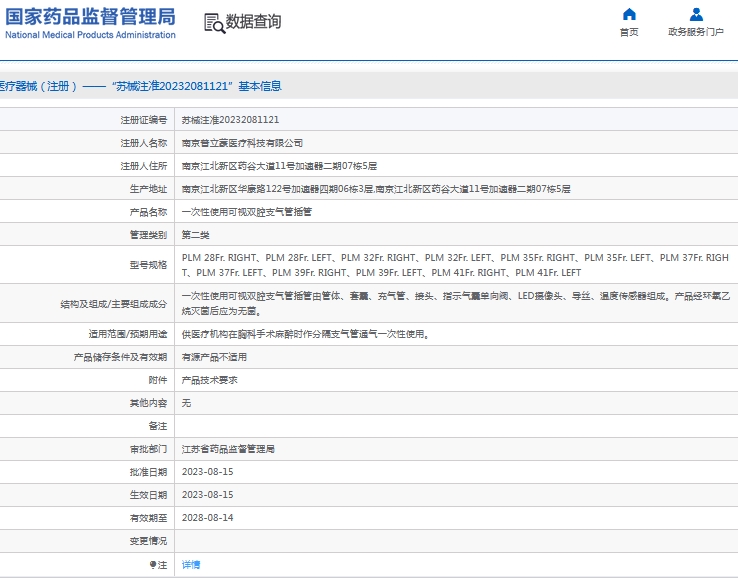
Task: Click the 有效期至 label
Action: [x=148, y=518]
